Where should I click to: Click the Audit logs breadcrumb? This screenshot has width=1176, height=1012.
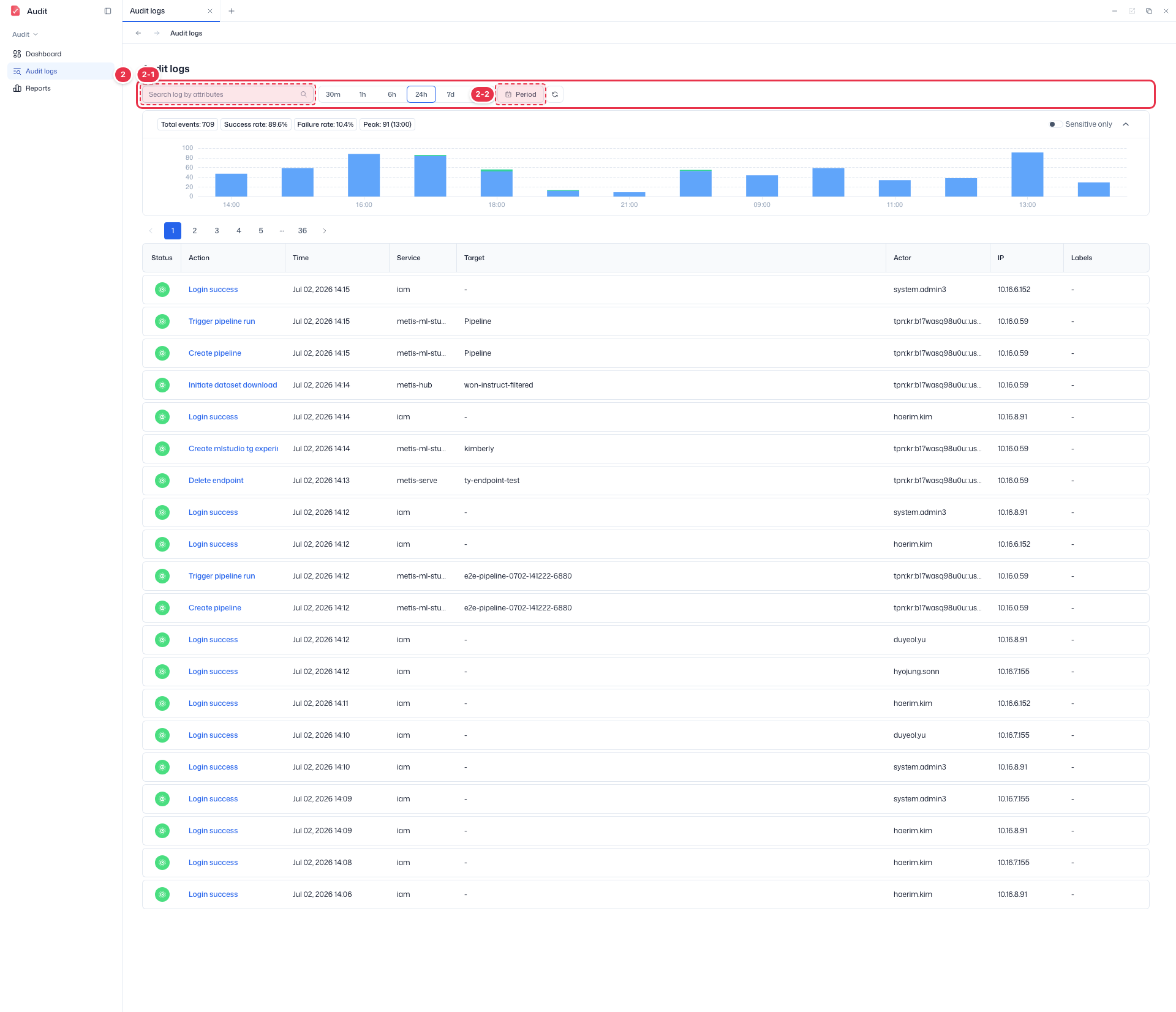coord(186,33)
